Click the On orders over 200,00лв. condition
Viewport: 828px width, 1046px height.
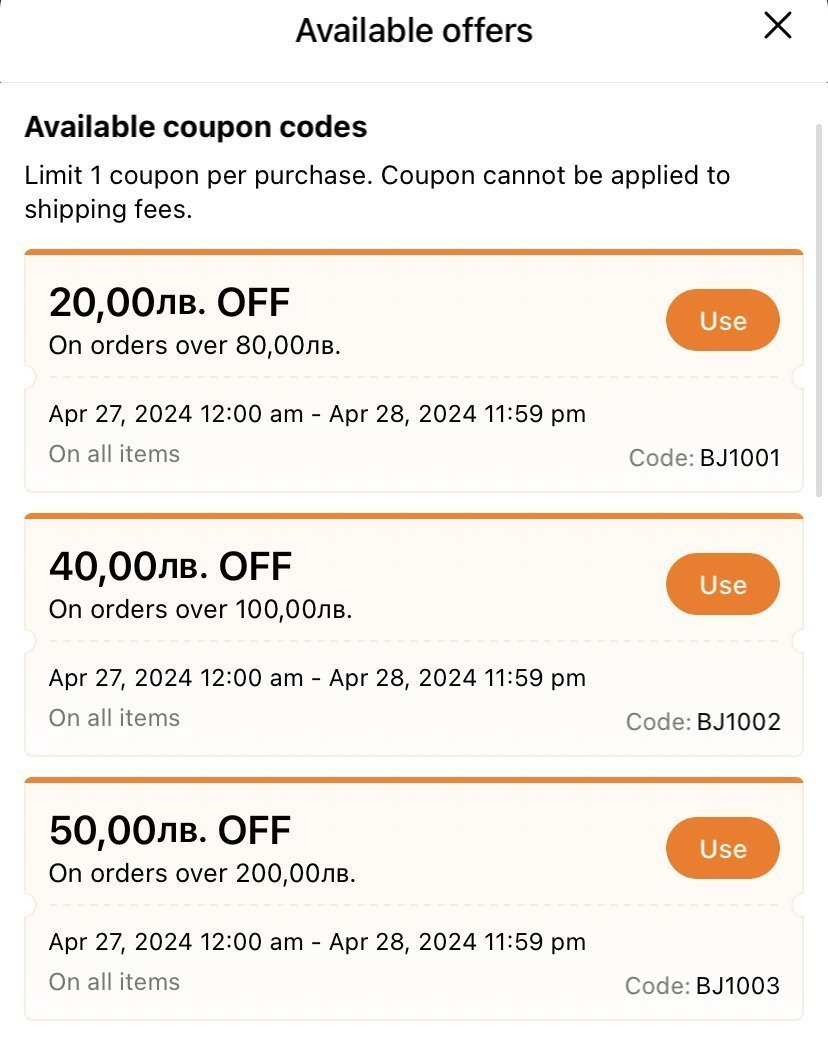(x=202, y=873)
